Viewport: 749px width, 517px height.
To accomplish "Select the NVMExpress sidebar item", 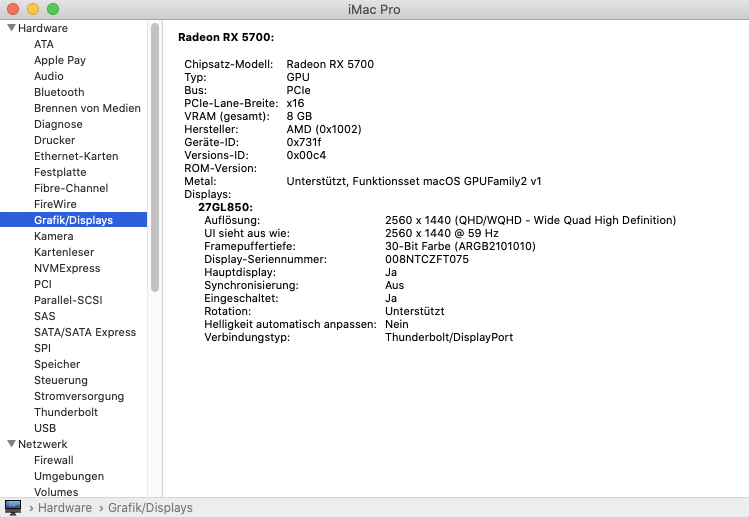I will 67,268.
